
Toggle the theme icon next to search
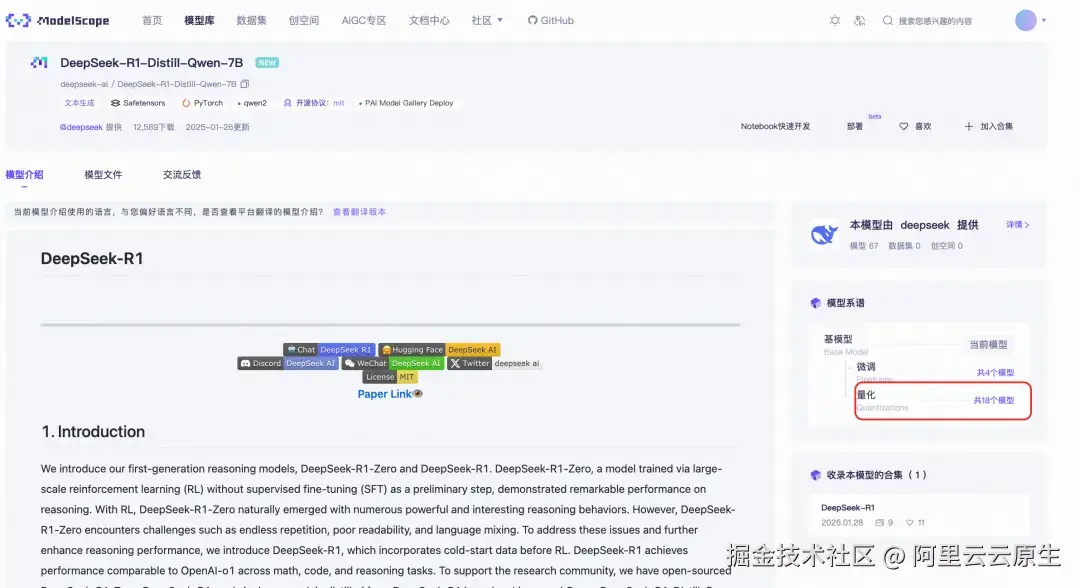[x=836, y=20]
